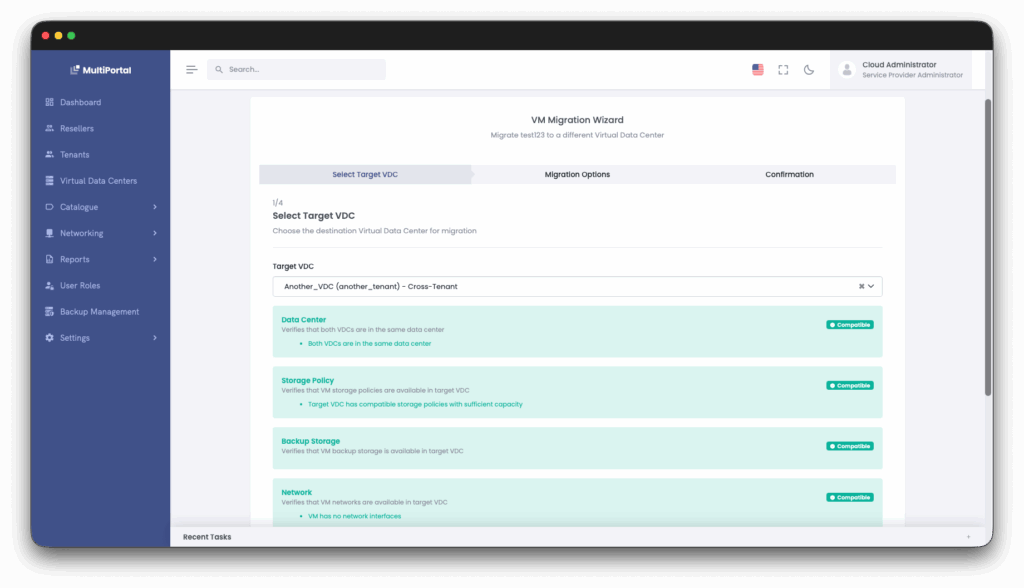
Task: Clear the Target VDC selection with the x
Action: click(860, 286)
